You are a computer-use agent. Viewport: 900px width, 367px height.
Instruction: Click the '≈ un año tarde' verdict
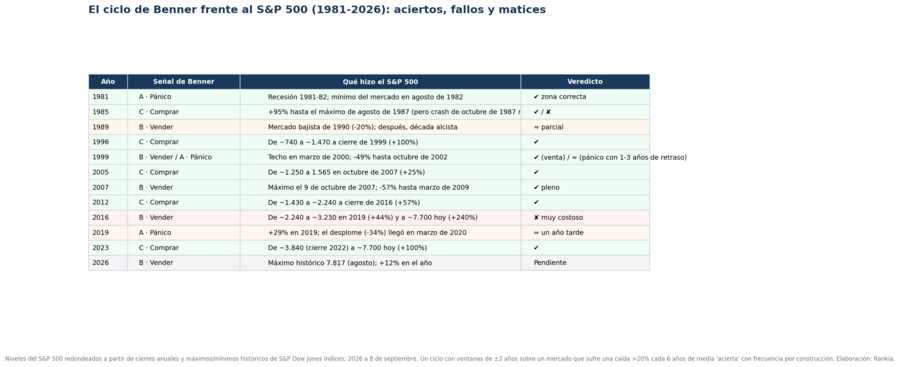[x=558, y=233]
